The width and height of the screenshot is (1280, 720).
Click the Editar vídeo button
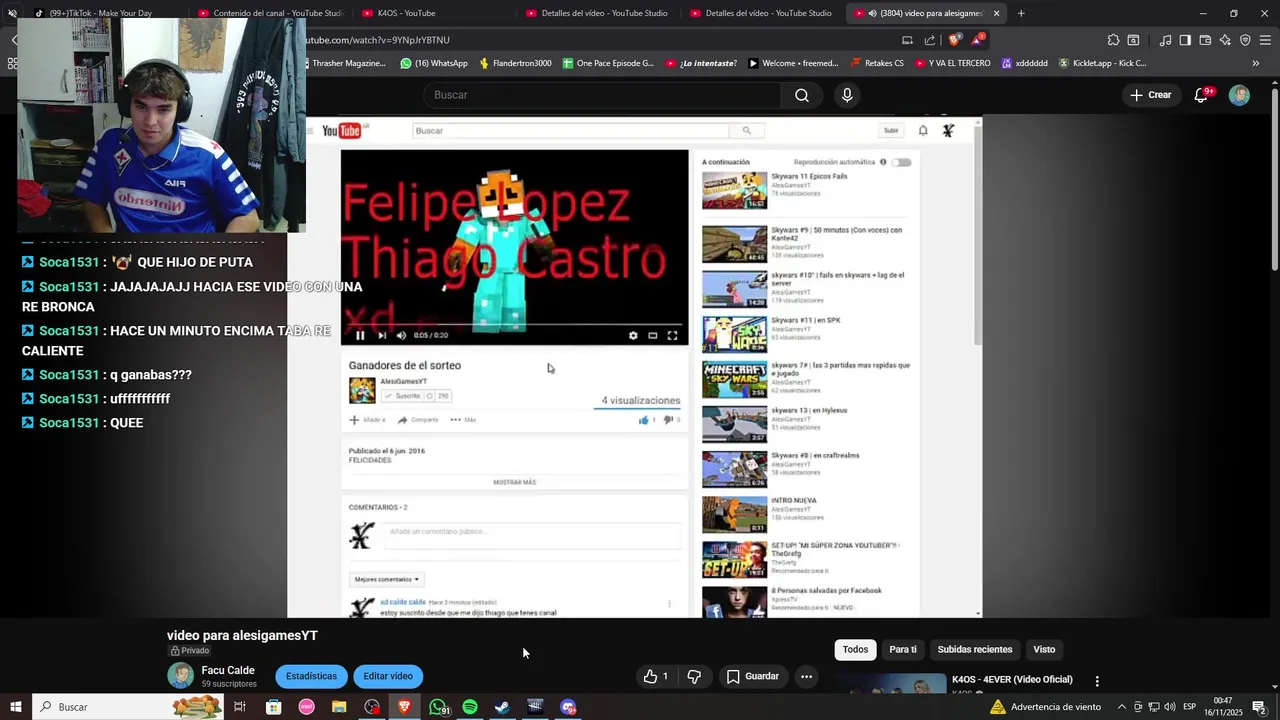point(388,677)
